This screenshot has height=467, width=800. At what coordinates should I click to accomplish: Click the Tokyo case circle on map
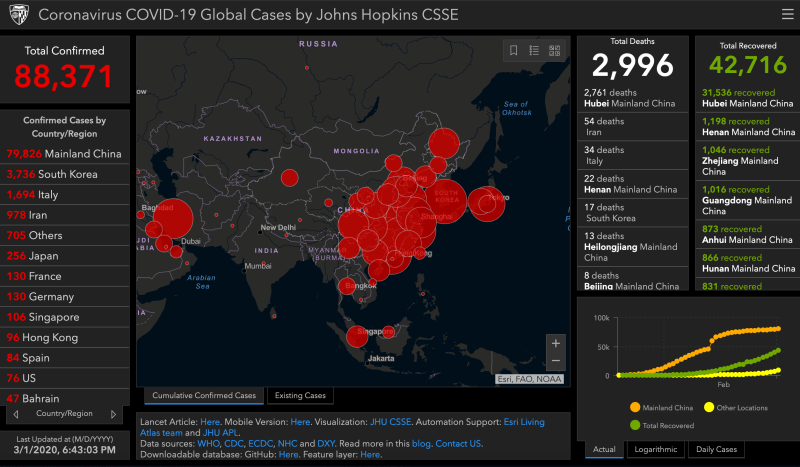tap(486, 204)
